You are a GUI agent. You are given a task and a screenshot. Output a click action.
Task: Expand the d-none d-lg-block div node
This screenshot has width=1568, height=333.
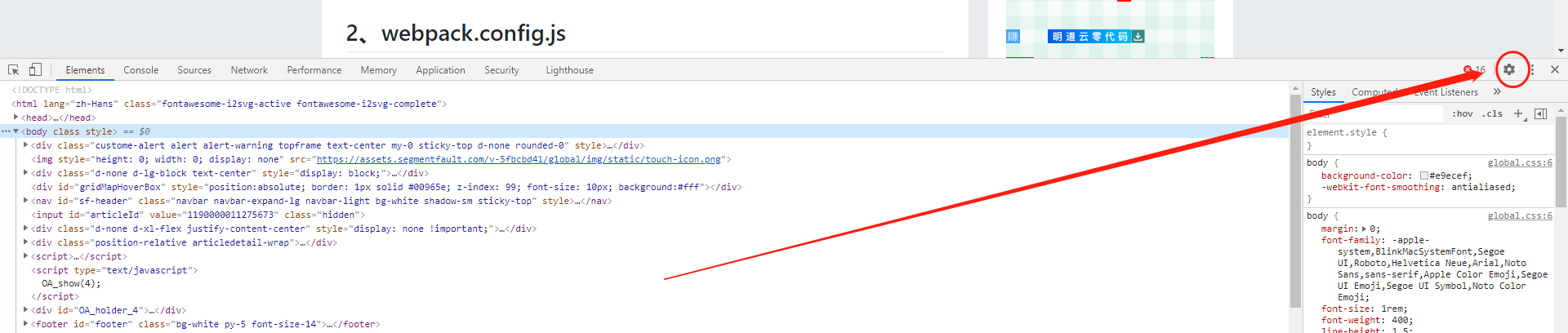point(26,172)
